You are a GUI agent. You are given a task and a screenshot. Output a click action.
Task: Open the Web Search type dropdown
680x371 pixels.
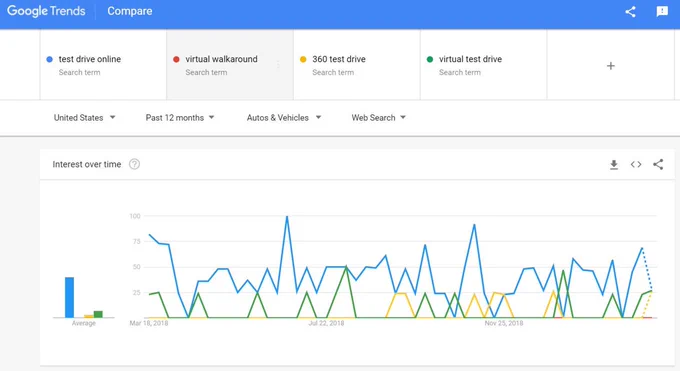coord(379,118)
